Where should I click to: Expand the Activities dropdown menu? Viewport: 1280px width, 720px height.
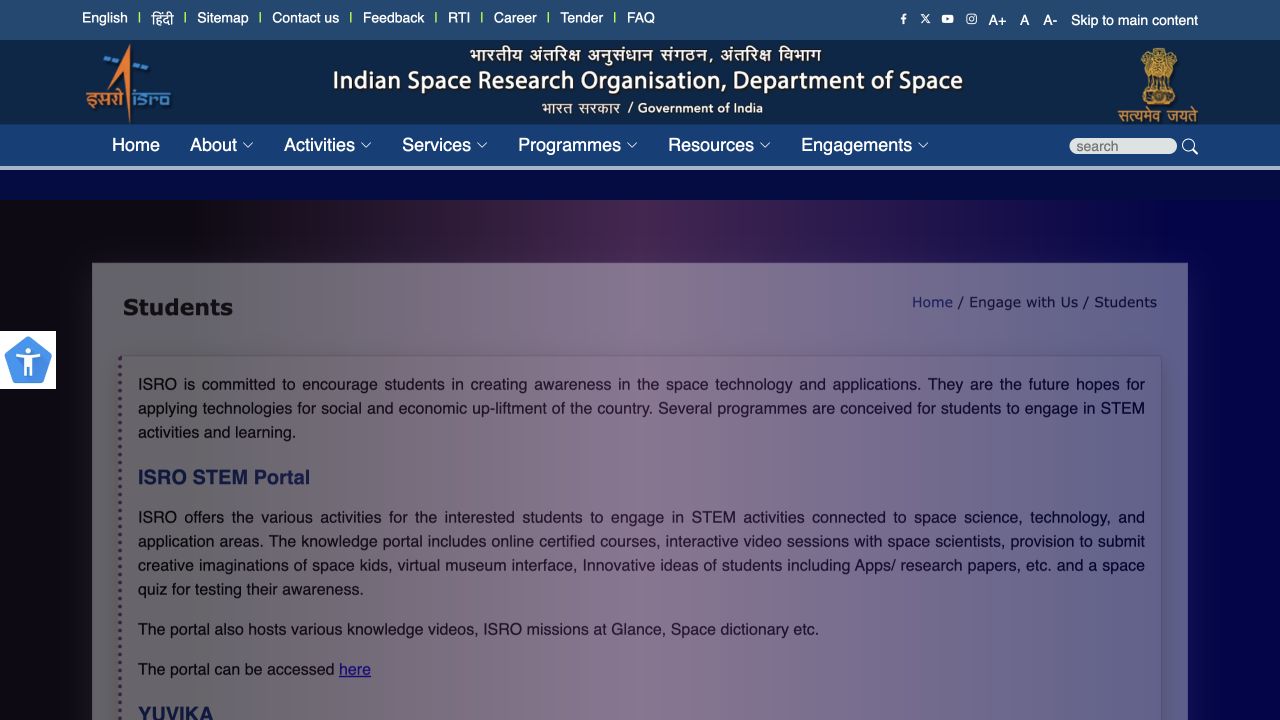[x=328, y=145]
